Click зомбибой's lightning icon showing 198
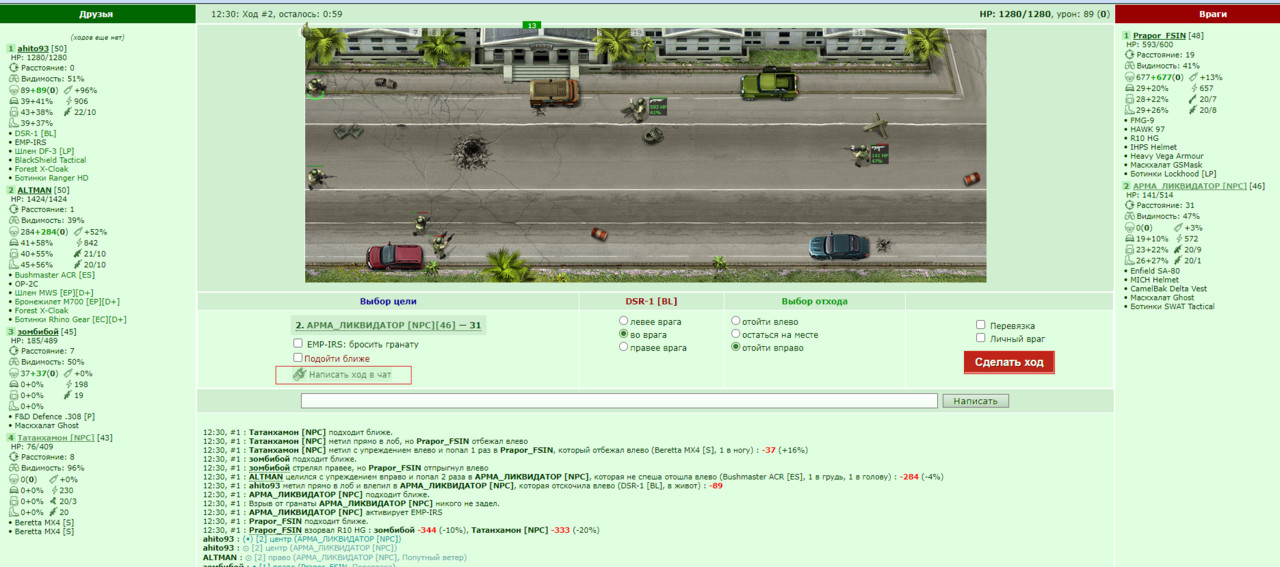This screenshot has height=567, width=1280. [x=68, y=384]
